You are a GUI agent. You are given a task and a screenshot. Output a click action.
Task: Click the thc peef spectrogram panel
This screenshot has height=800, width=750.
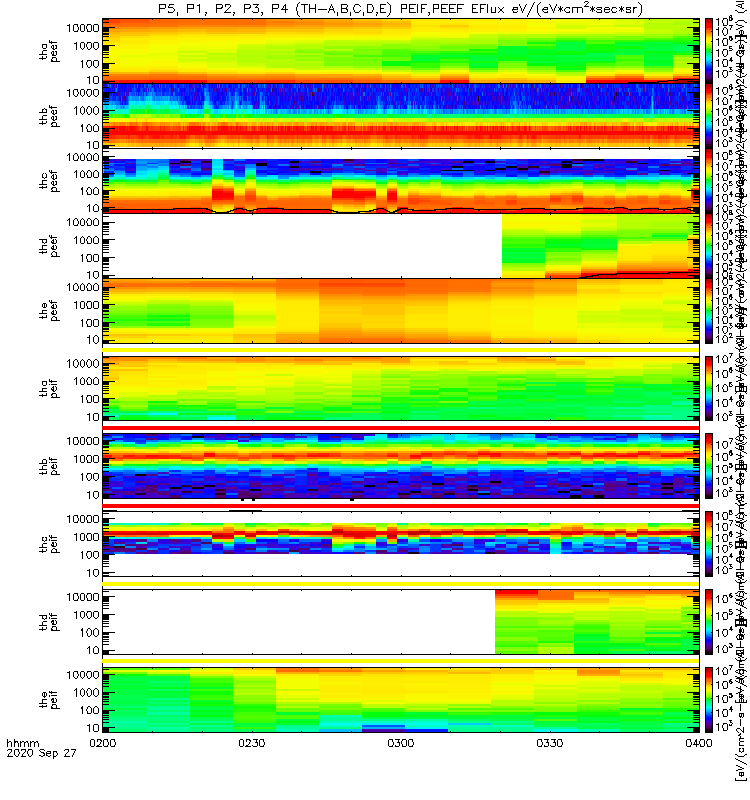[x=401, y=180]
